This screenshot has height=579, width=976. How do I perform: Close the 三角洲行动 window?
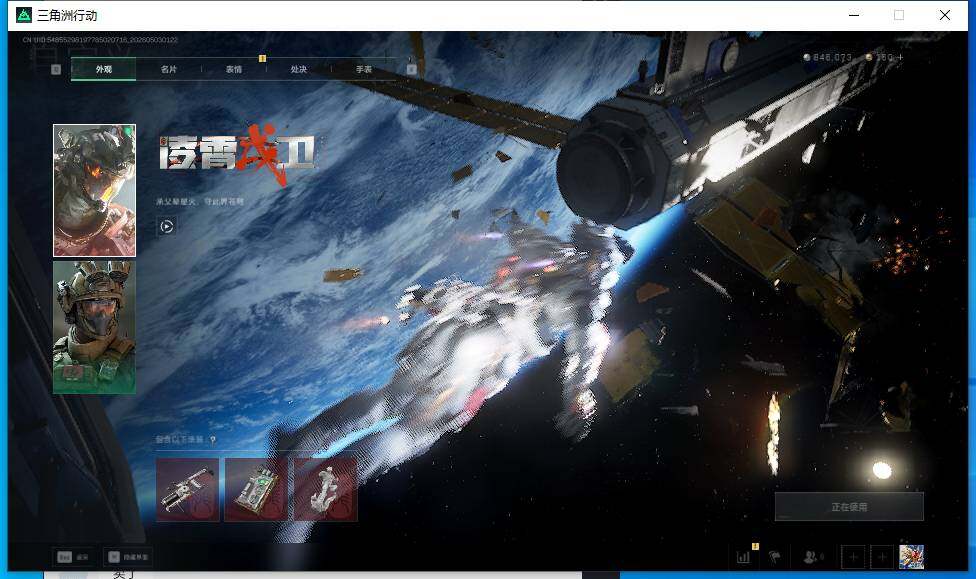click(x=945, y=16)
